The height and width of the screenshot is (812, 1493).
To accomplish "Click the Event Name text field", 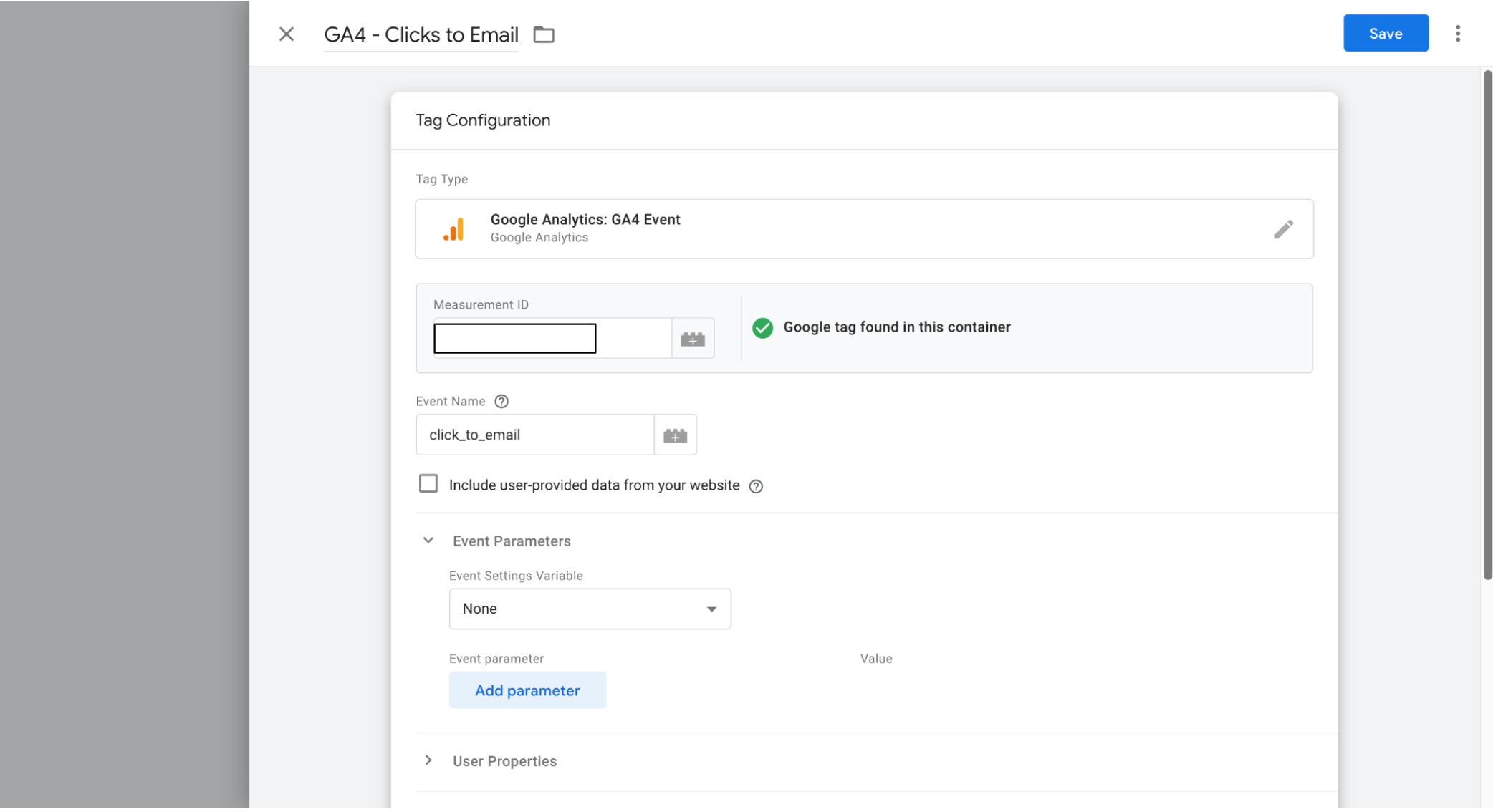I will pyautogui.click(x=534, y=435).
